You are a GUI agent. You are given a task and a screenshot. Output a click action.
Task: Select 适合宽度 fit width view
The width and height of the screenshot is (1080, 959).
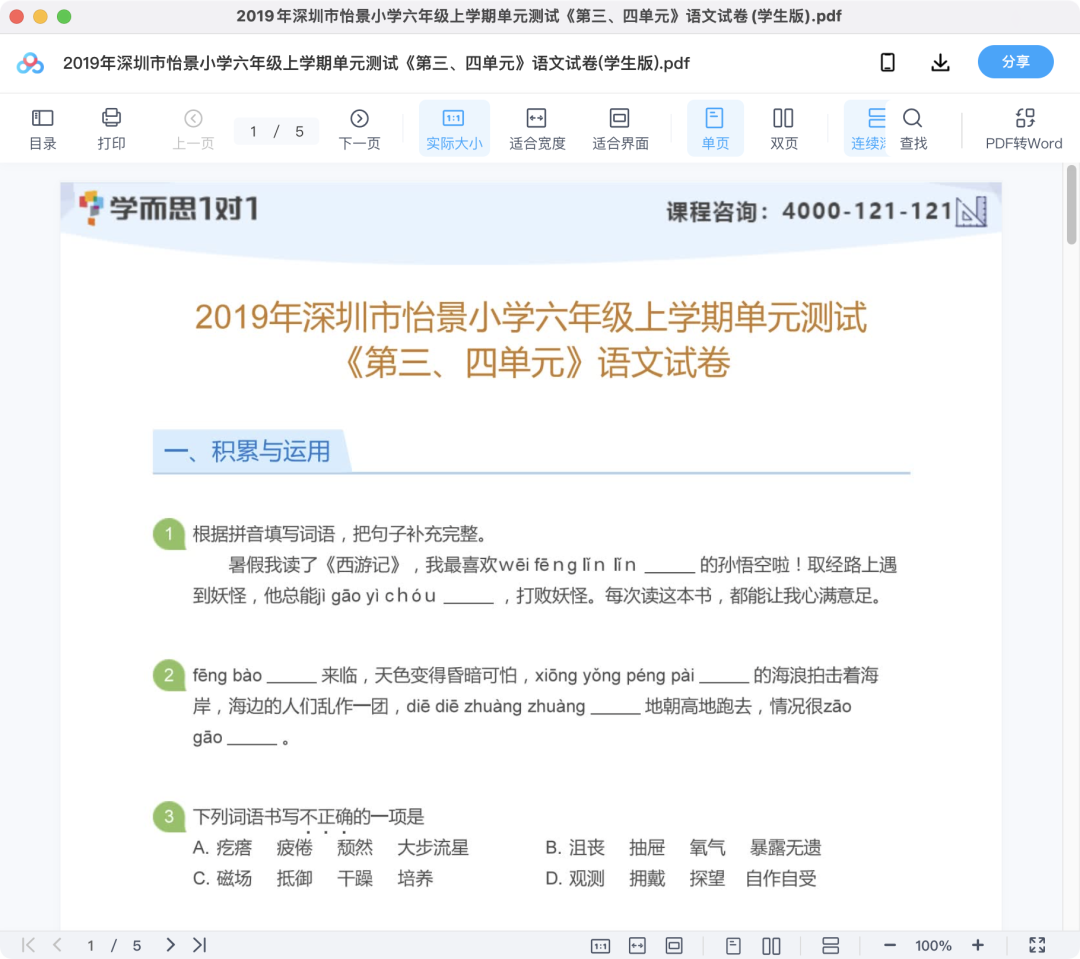[537, 129]
